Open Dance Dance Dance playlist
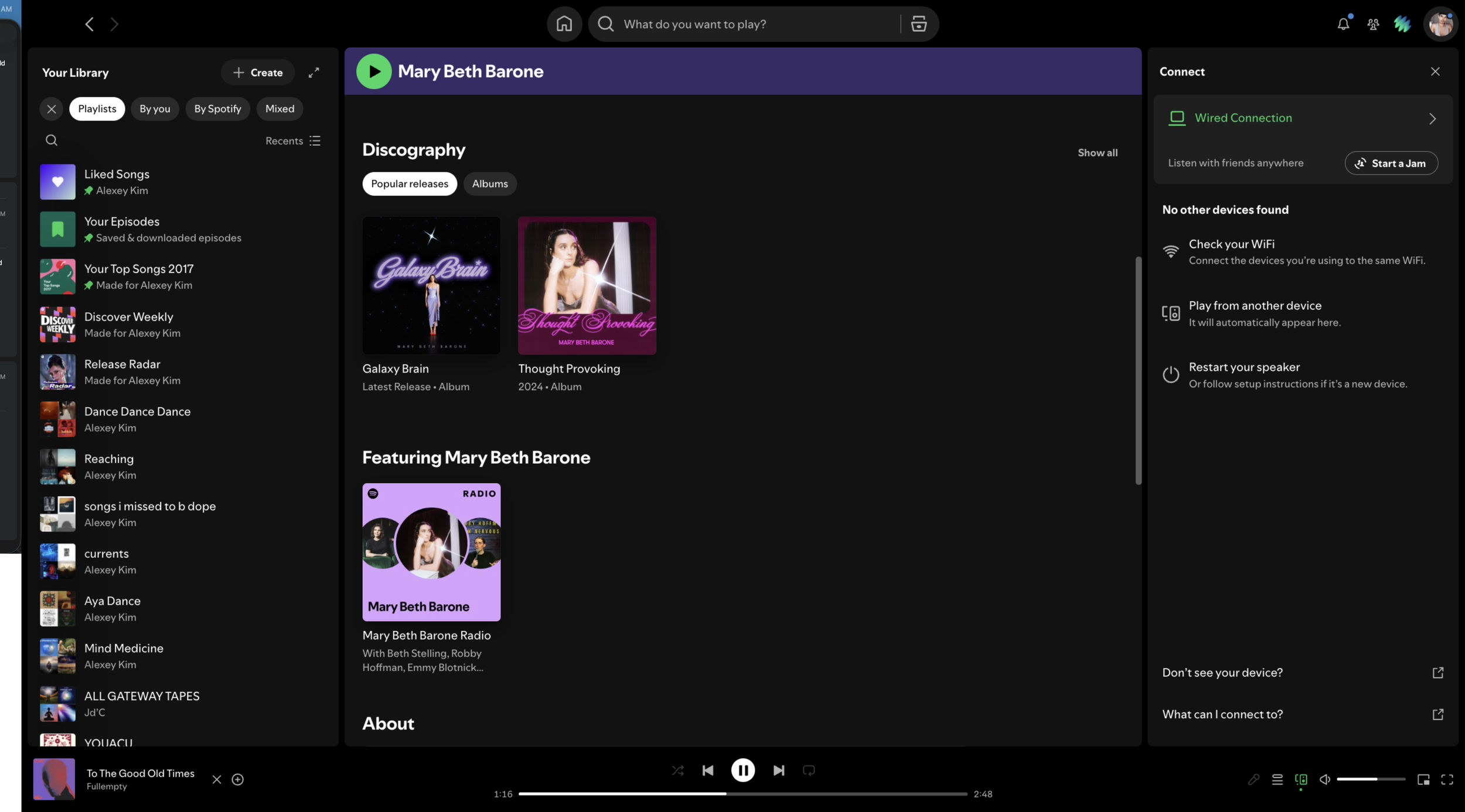Screen dimensions: 1465x812 pyautogui.click(x=183, y=419)
